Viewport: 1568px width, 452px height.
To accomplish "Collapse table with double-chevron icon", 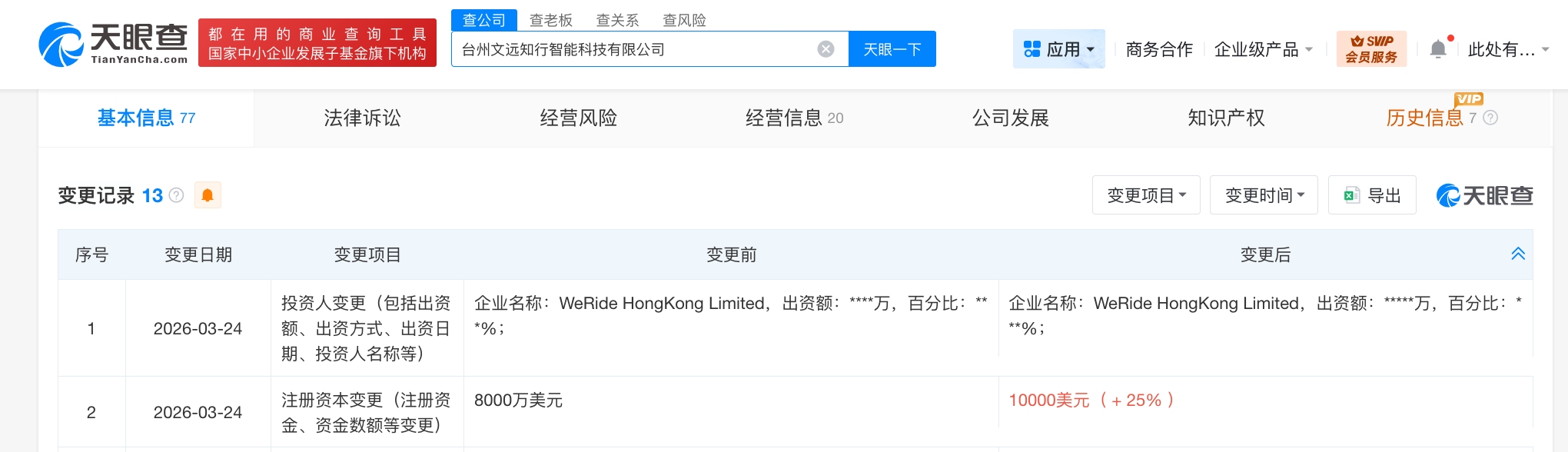I will [x=1518, y=254].
